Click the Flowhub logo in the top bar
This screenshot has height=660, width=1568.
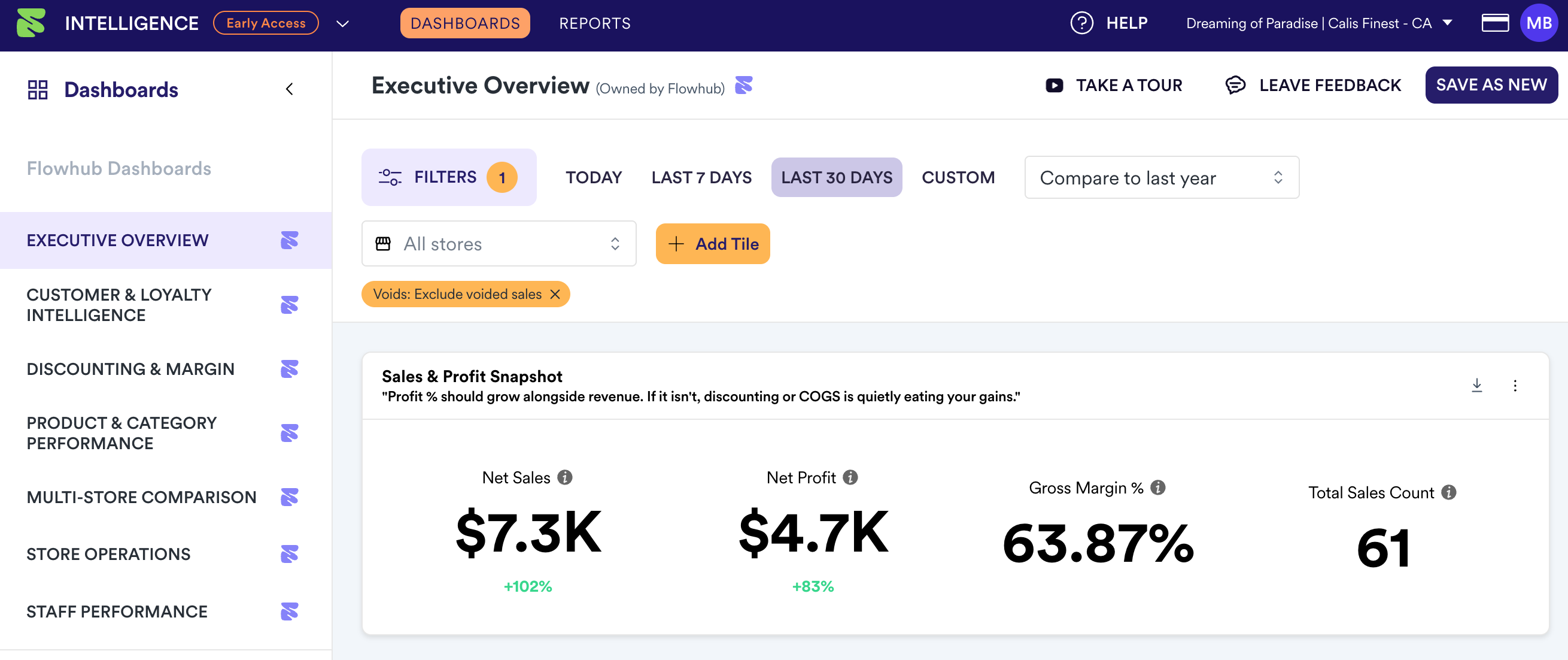coord(31,23)
